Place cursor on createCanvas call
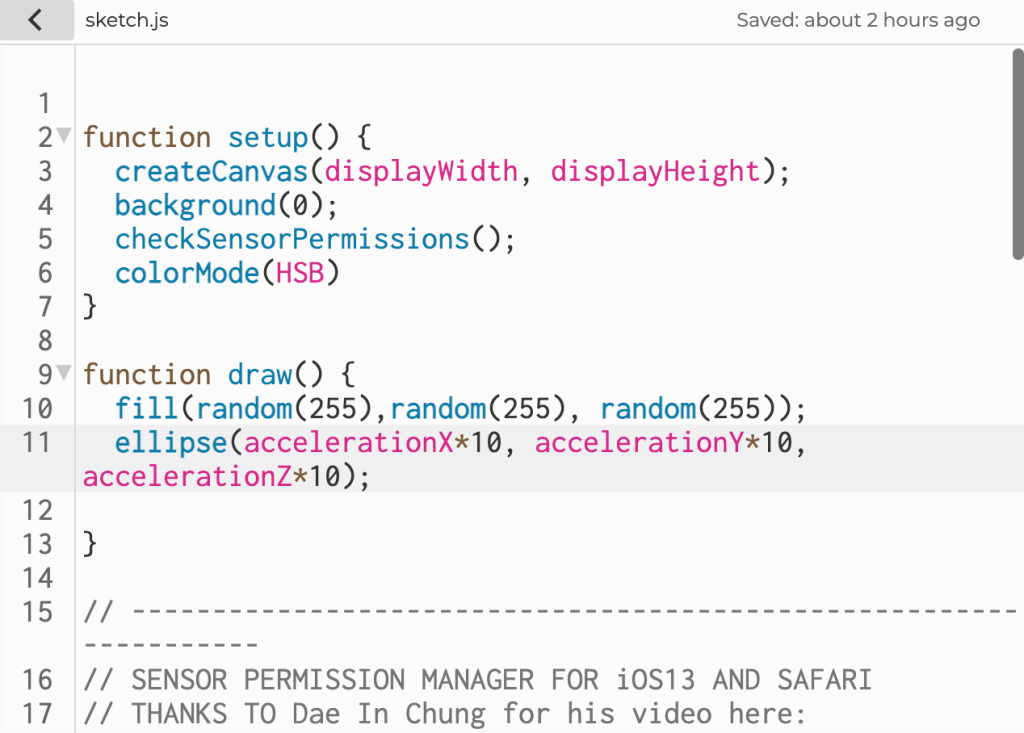This screenshot has height=733, width=1024. [214, 171]
